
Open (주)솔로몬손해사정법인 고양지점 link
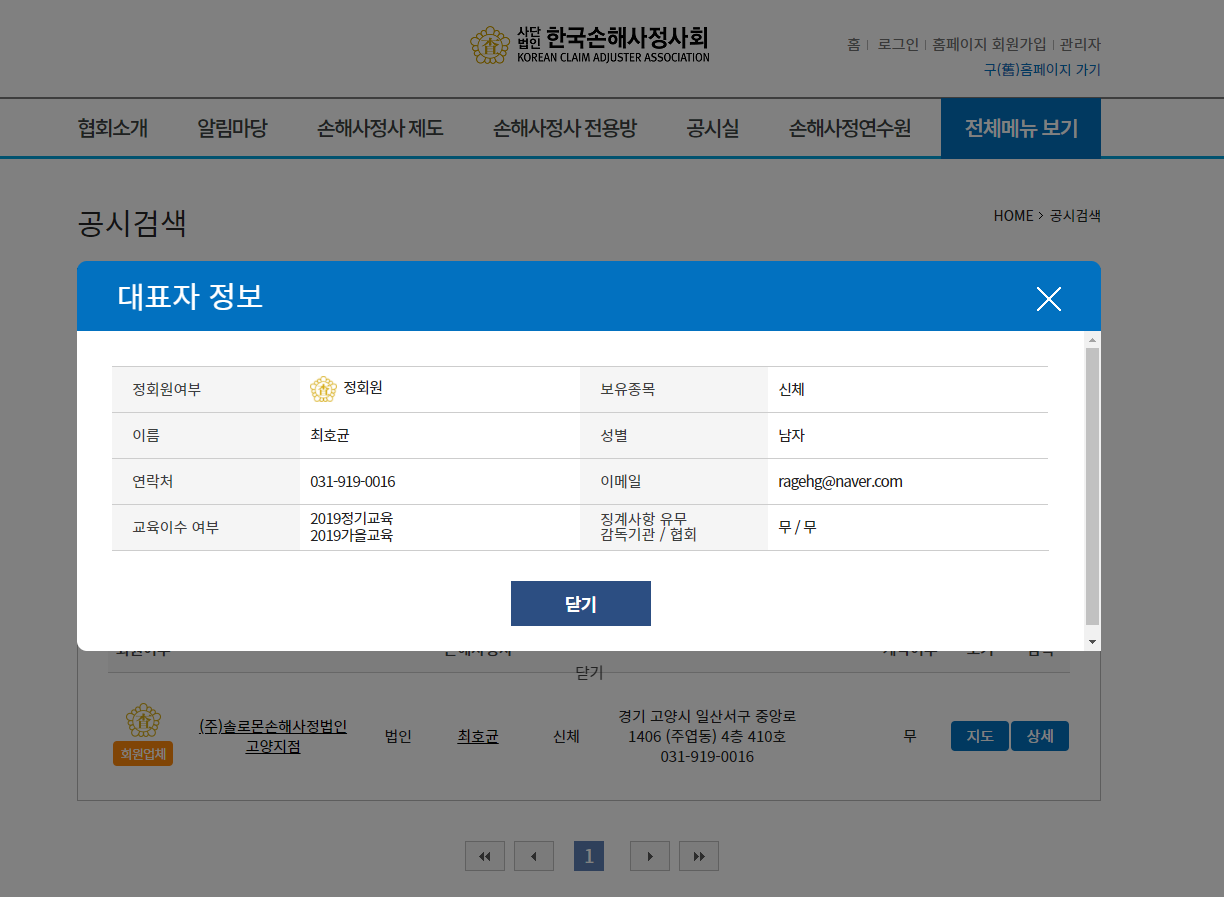[273, 736]
